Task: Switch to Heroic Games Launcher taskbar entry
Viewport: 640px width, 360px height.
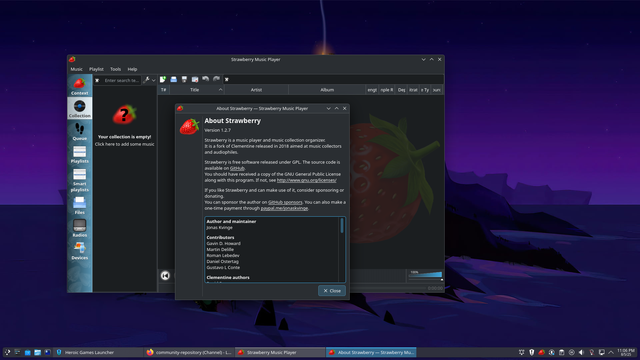Action: (98, 352)
